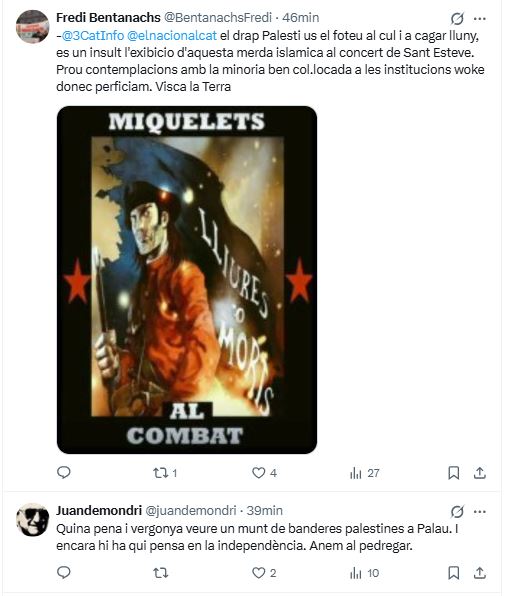Click the Grok icon on Juandemondri's tweet
This screenshot has width=507, height=596.
coord(457,512)
